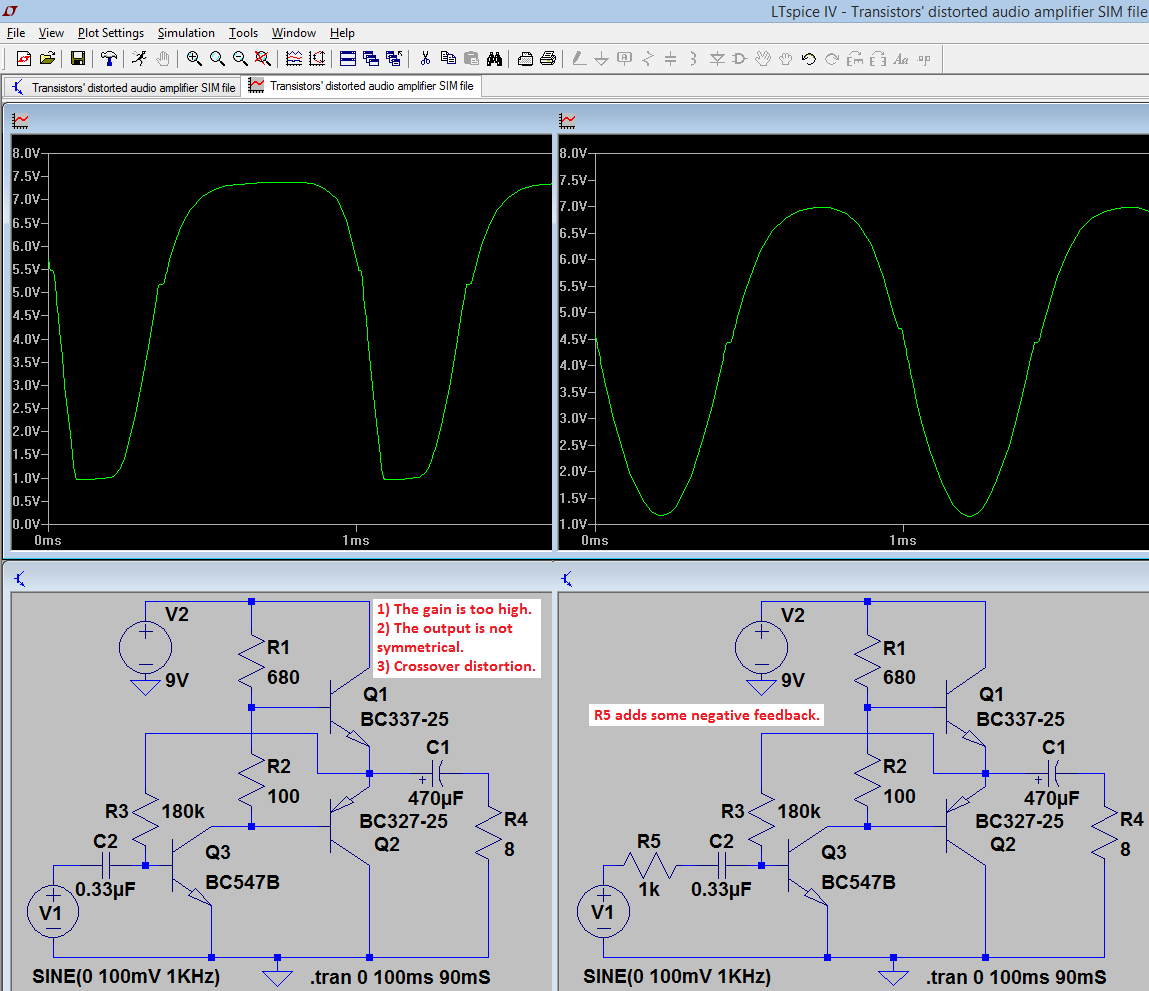
Task: Click the Halt simulation hand icon
Action: [x=163, y=59]
